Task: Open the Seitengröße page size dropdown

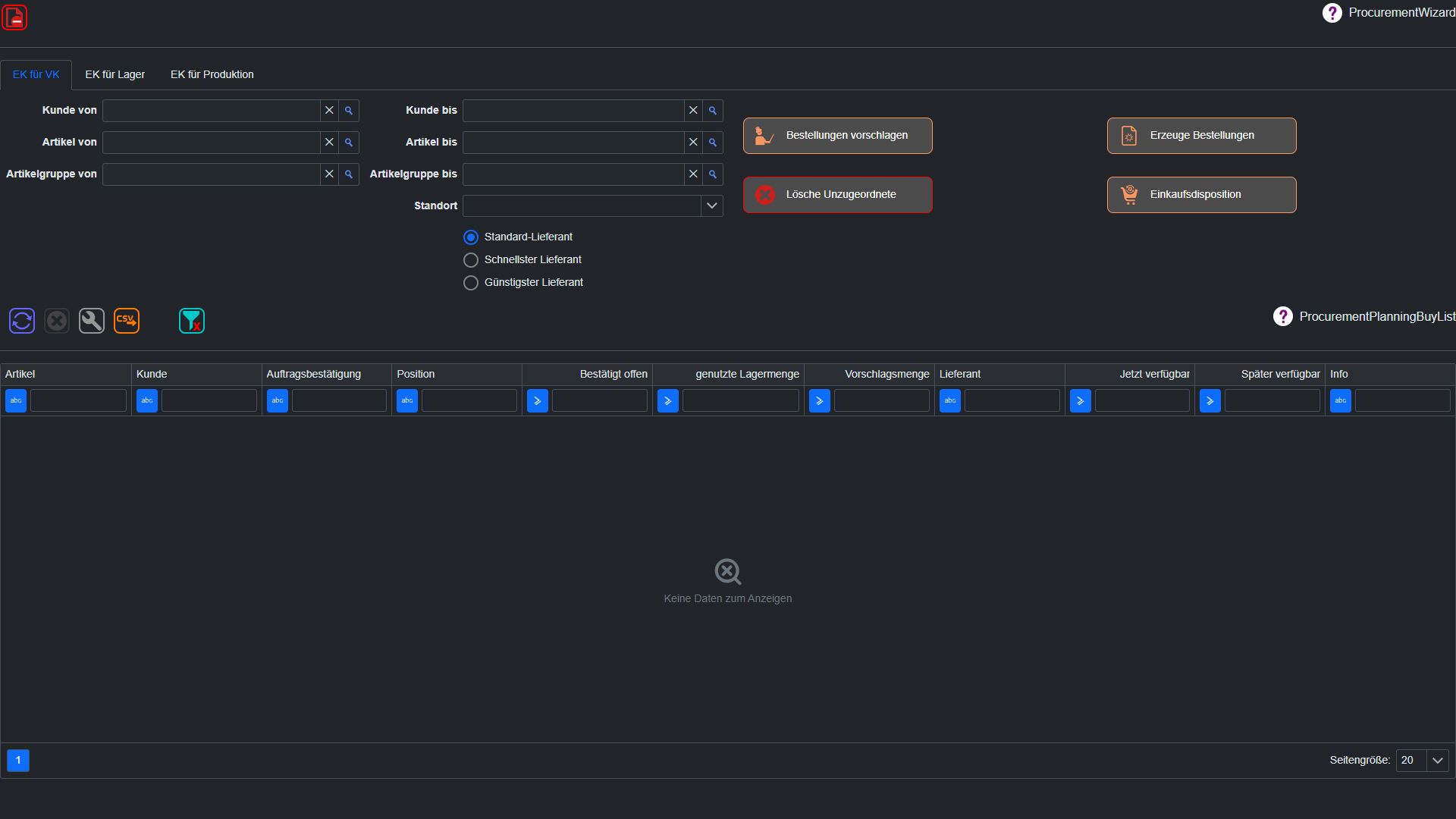Action: click(x=1438, y=761)
